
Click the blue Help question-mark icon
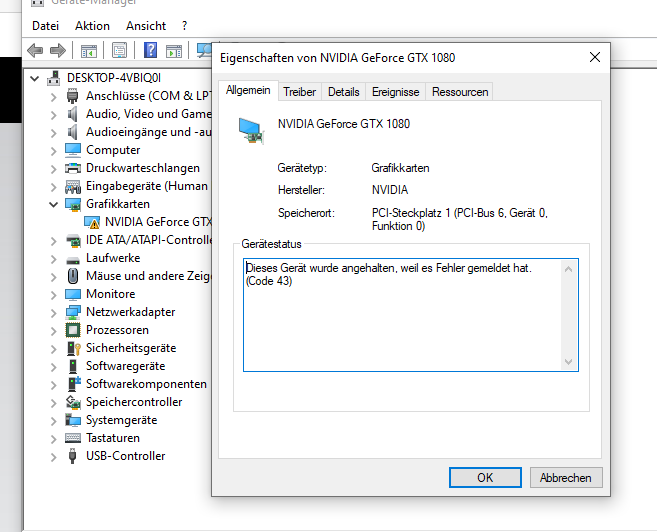[x=150, y=50]
